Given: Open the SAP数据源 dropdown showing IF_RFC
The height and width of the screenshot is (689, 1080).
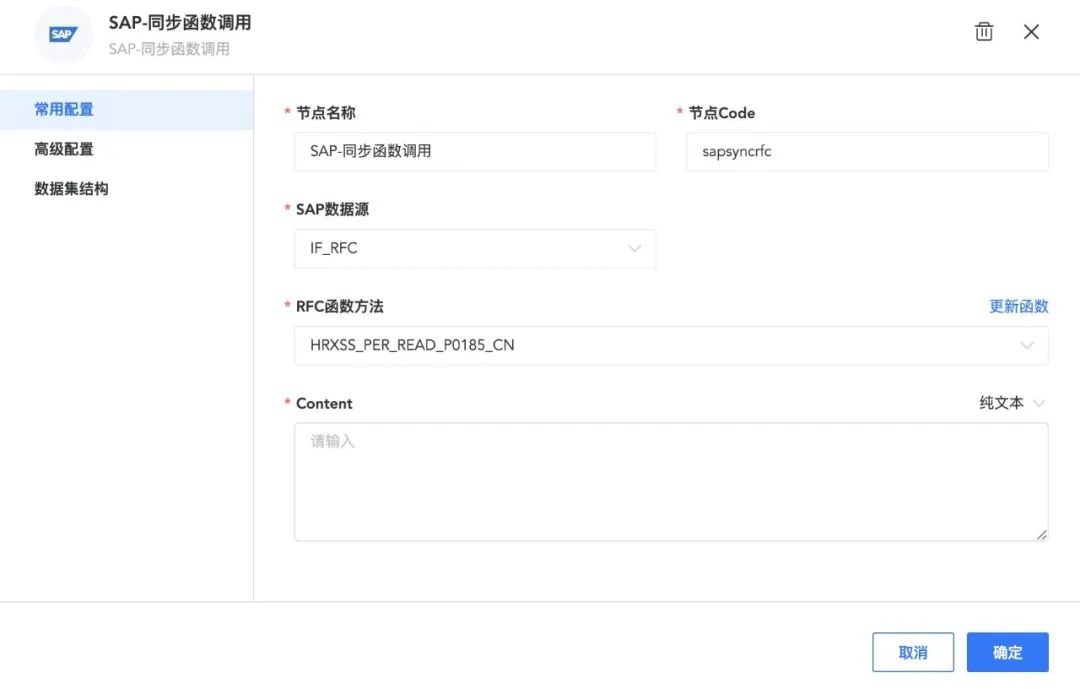Looking at the screenshot, I should tap(475, 249).
